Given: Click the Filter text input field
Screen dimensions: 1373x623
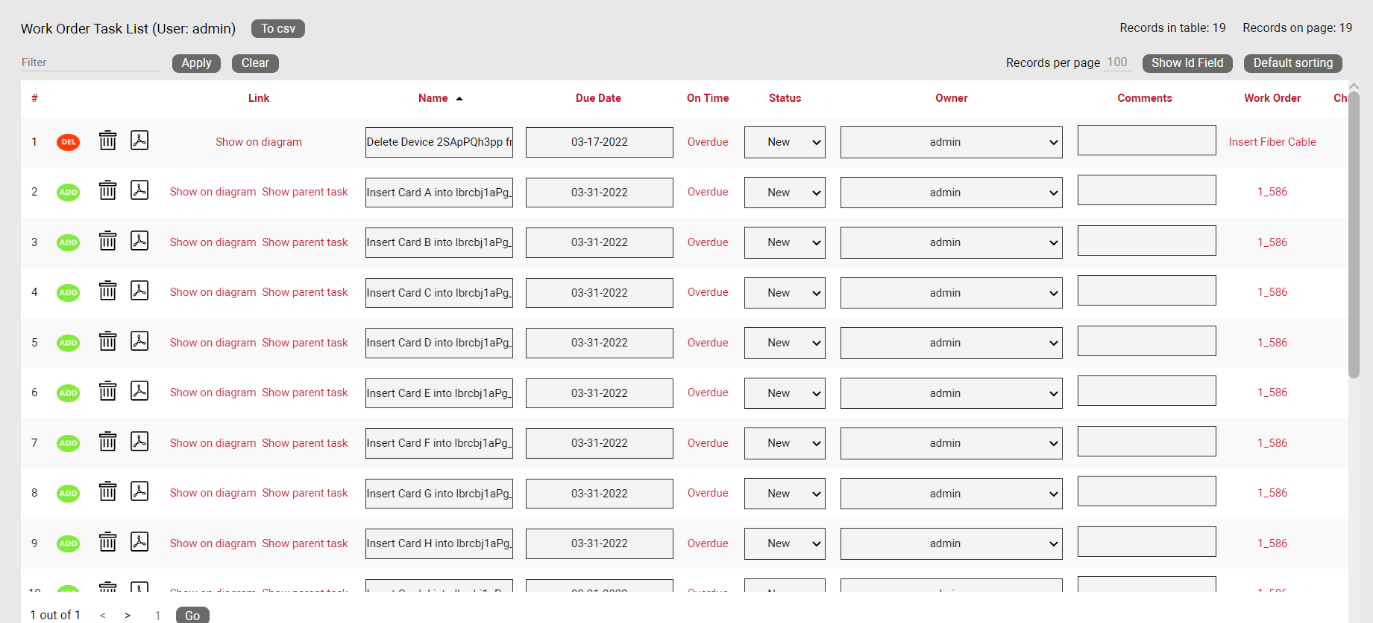Looking at the screenshot, I should (x=90, y=62).
